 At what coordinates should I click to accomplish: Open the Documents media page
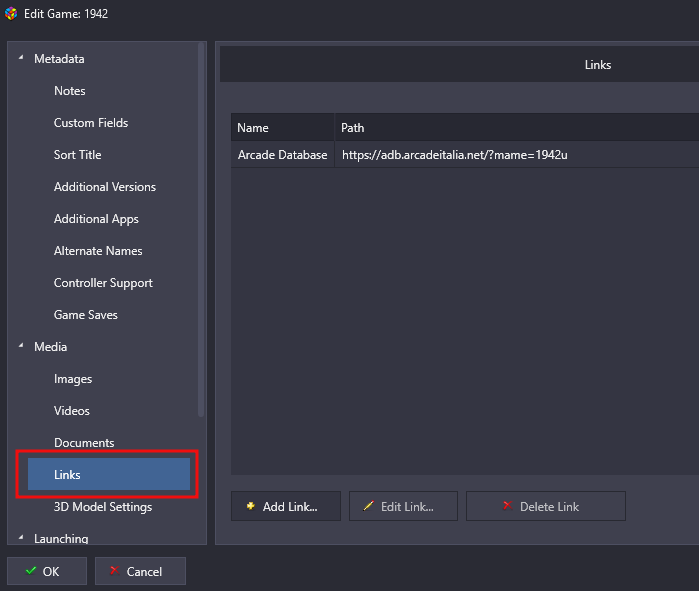[x=84, y=443]
